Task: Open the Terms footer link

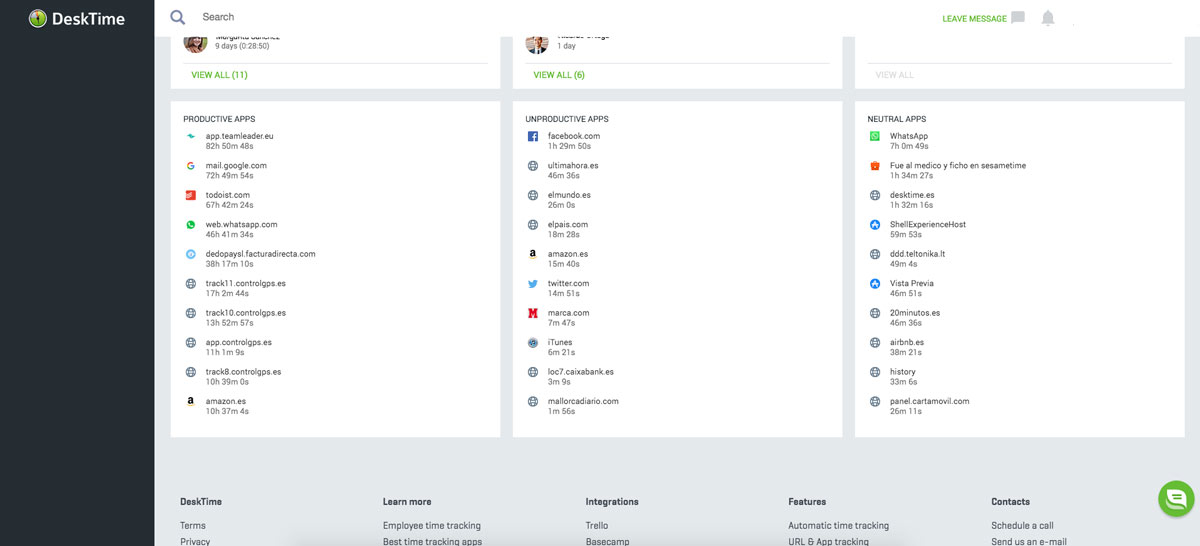Action: point(193,526)
